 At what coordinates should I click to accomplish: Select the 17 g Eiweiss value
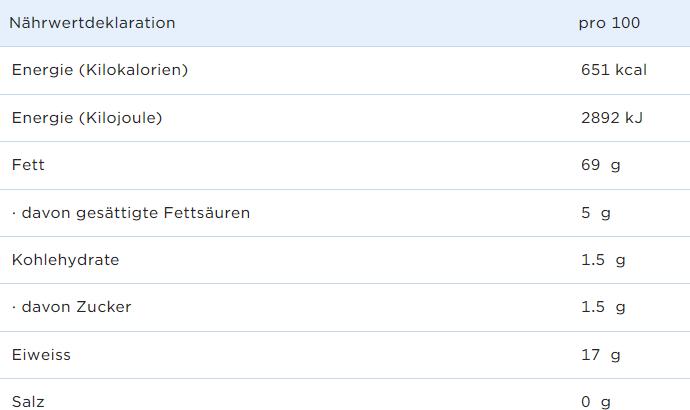(x=601, y=355)
